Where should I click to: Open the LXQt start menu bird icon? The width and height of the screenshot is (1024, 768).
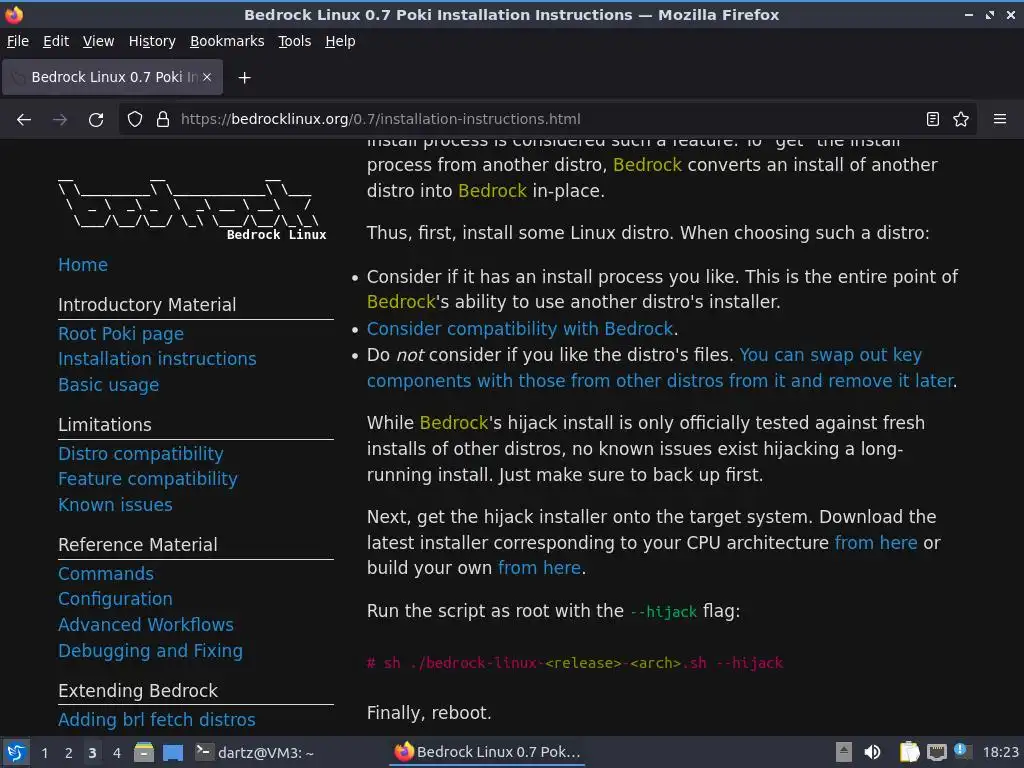coord(16,752)
